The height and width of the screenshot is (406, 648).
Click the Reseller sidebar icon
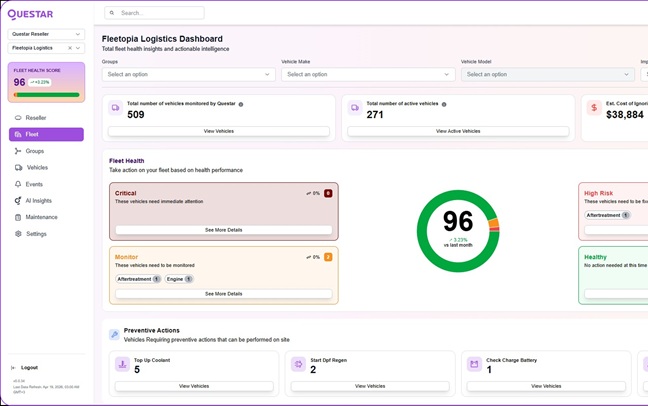coord(18,118)
